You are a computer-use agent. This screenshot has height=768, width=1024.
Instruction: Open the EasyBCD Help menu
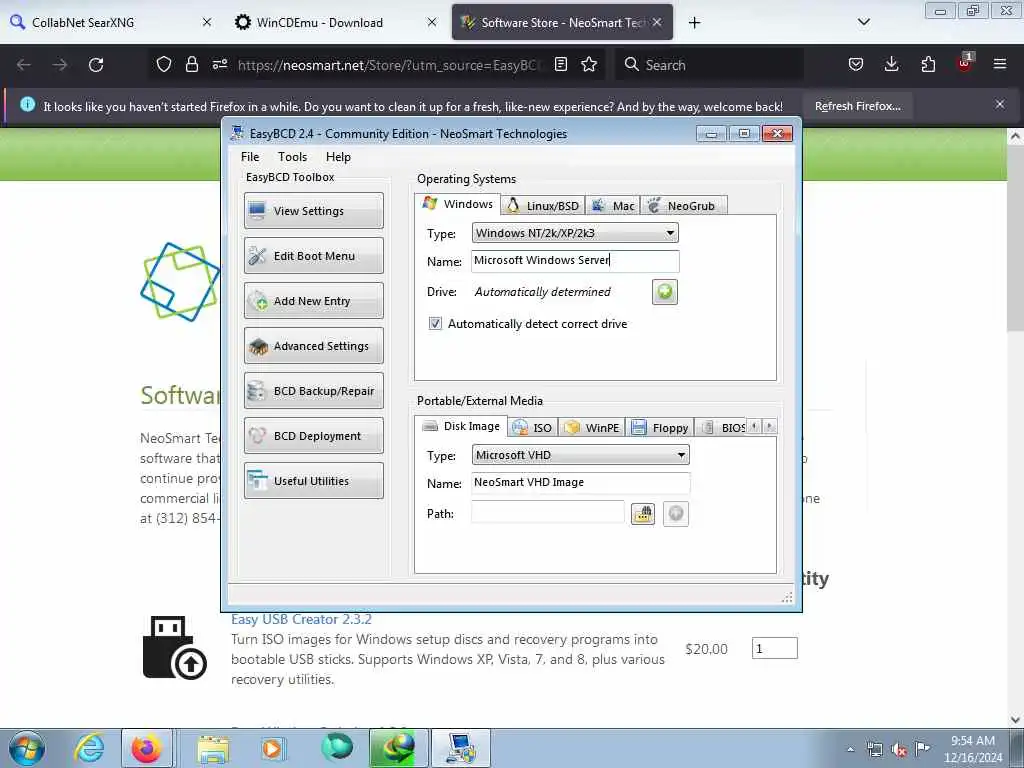338,157
